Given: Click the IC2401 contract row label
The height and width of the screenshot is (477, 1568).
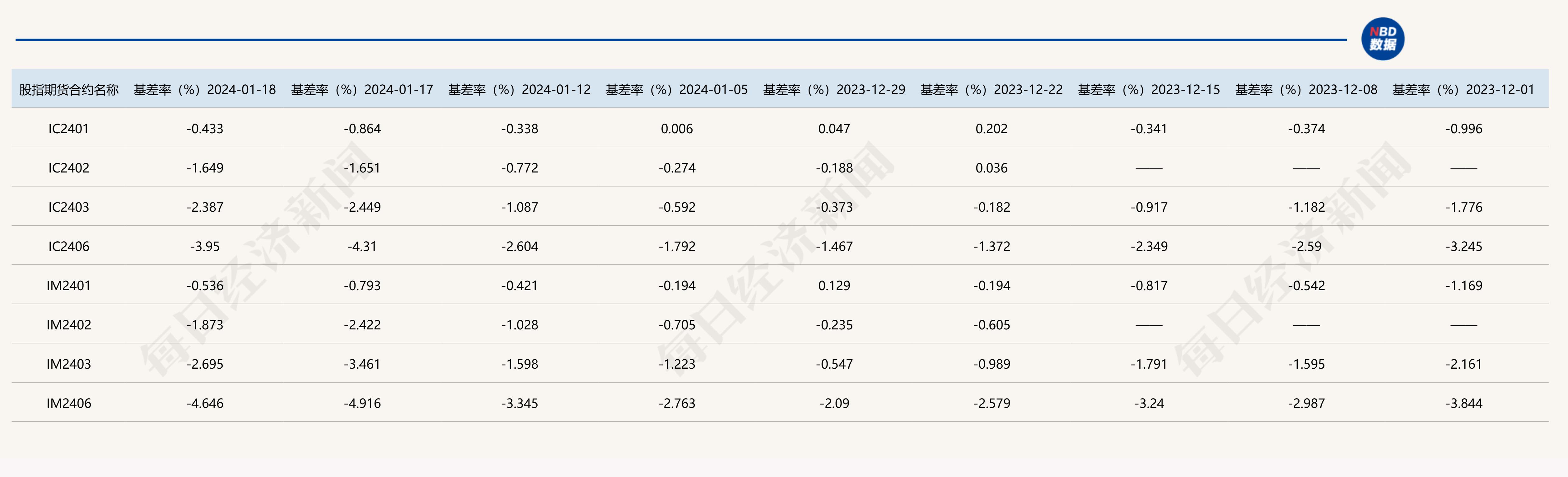Looking at the screenshot, I should (x=69, y=129).
